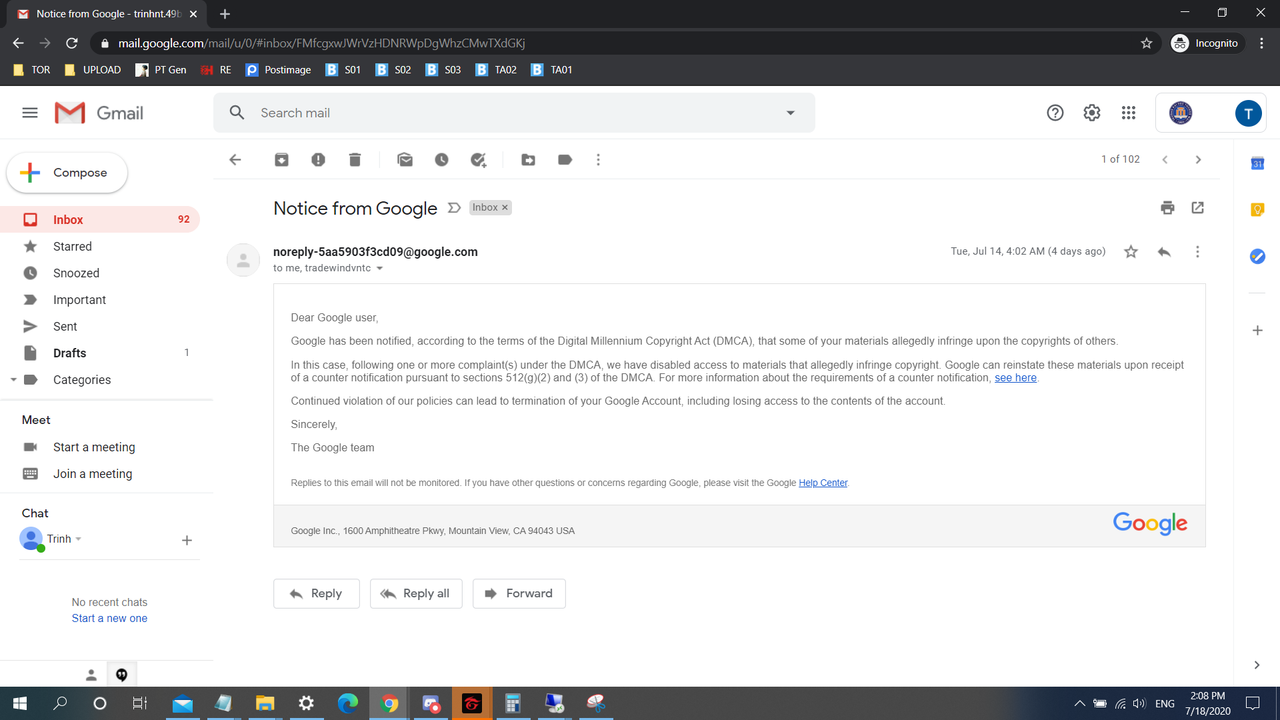The image size is (1280, 720).
Task: Open Google Keep side panel
Action: click(x=1258, y=210)
